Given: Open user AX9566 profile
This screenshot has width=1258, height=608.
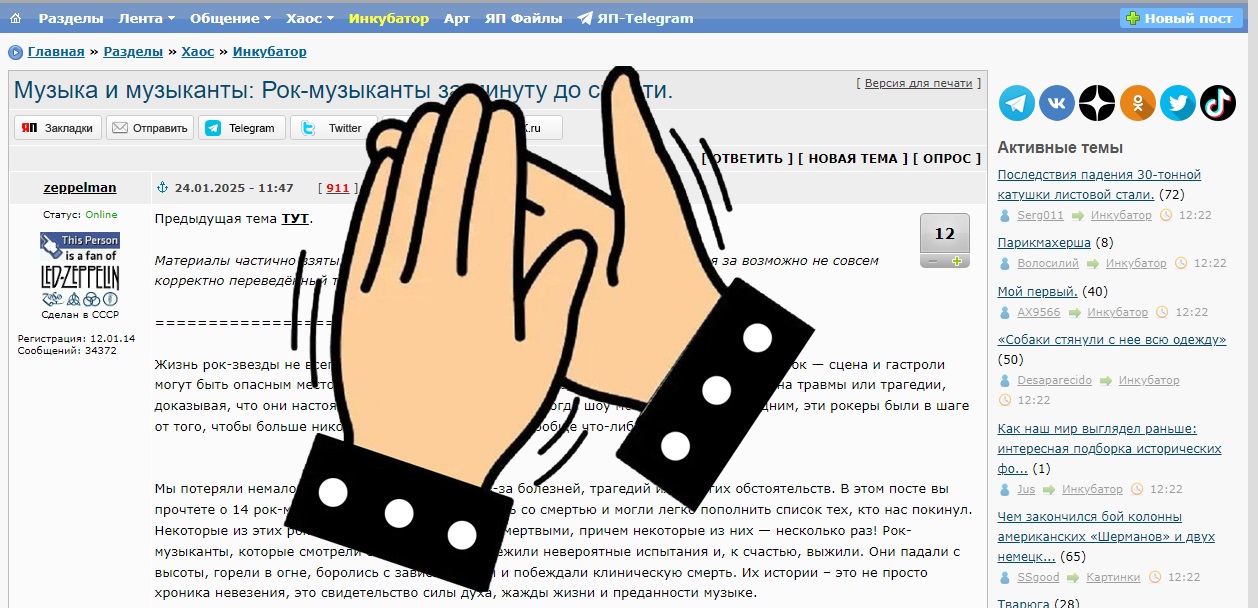Looking at the screenshot, I should (1039, 312).
